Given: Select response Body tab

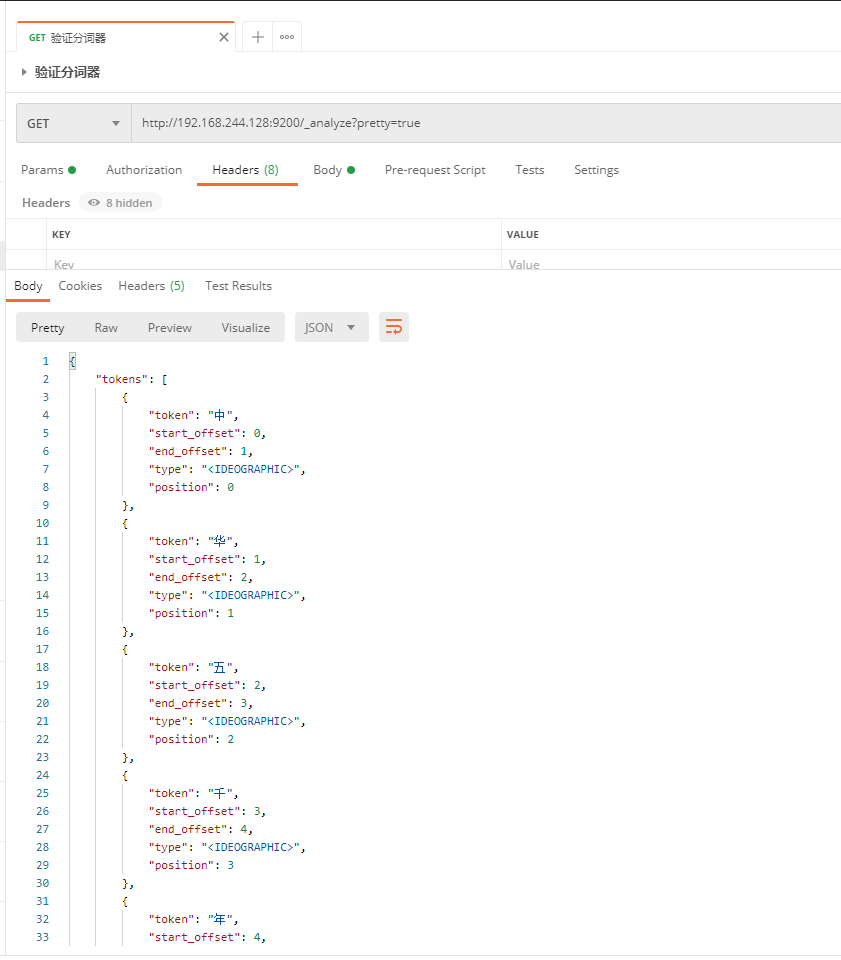Looking at the screenshot, I should (28, 286).
